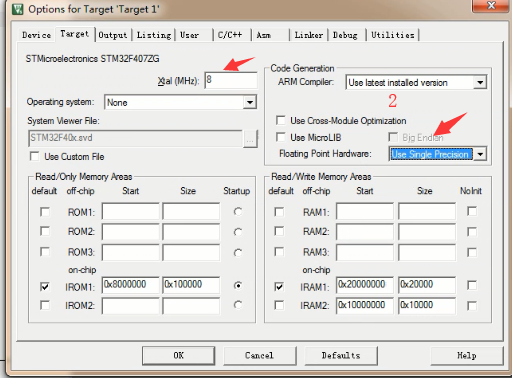The image size is (512, 378).
Task: Go to the Utilities tab
Action: tap(393, 35)
